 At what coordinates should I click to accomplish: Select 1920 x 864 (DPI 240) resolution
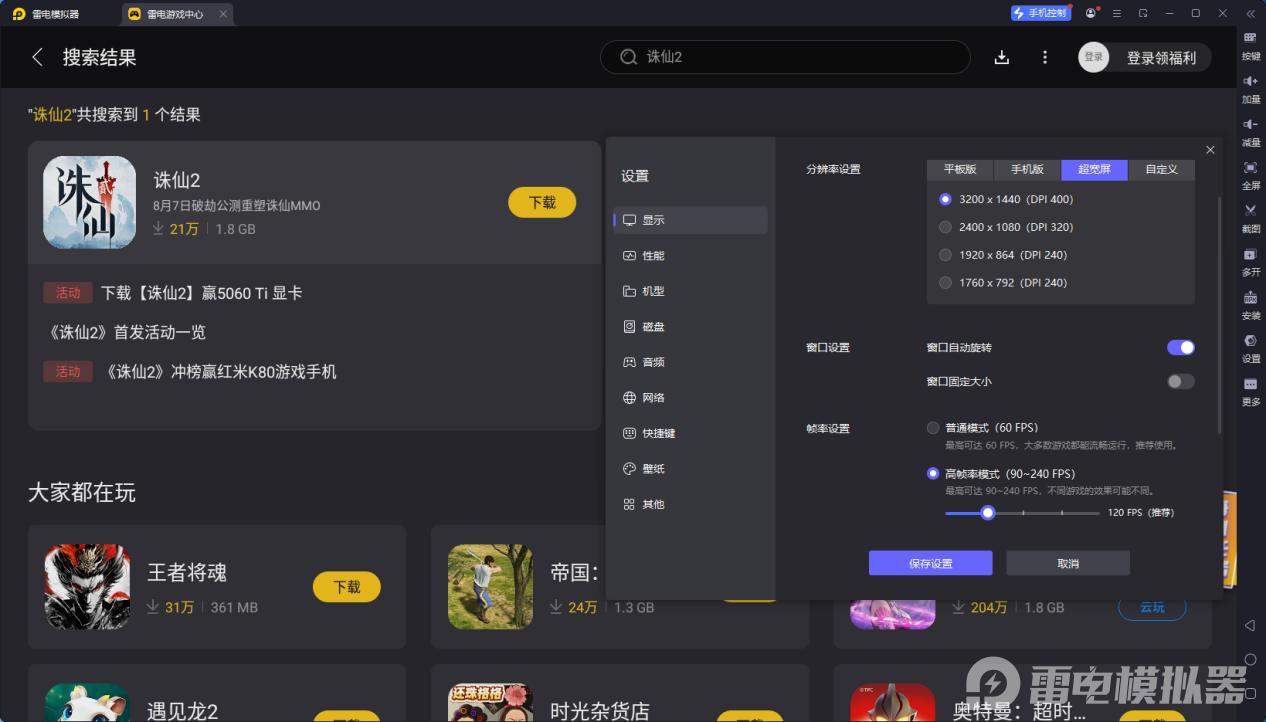coord(946,255)
